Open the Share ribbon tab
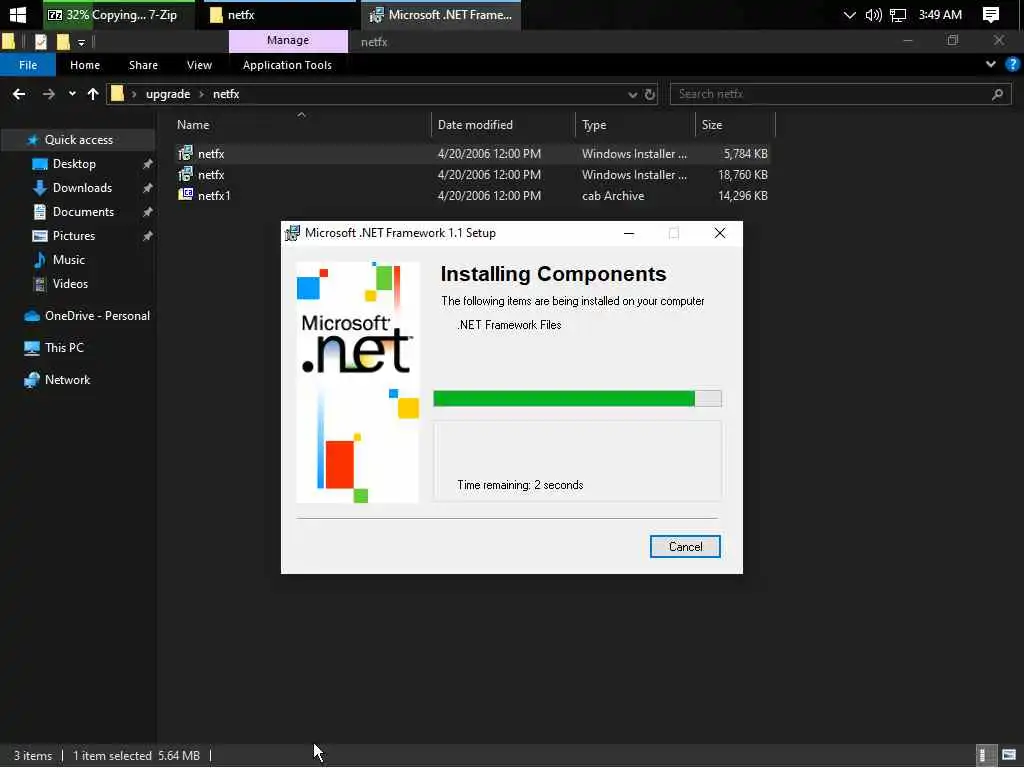 [143, 65]
